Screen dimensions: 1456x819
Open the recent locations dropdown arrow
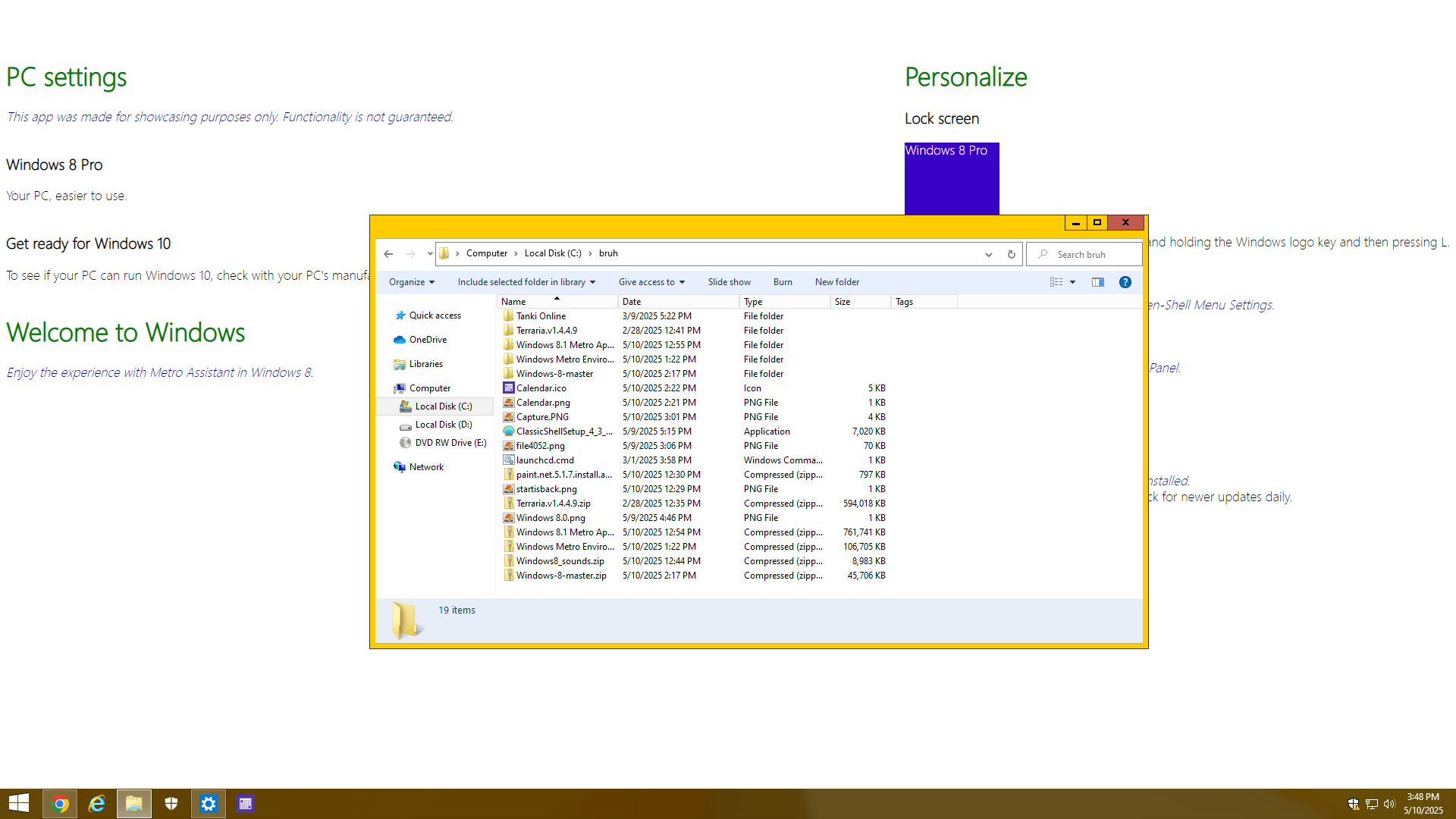(430, 254)
